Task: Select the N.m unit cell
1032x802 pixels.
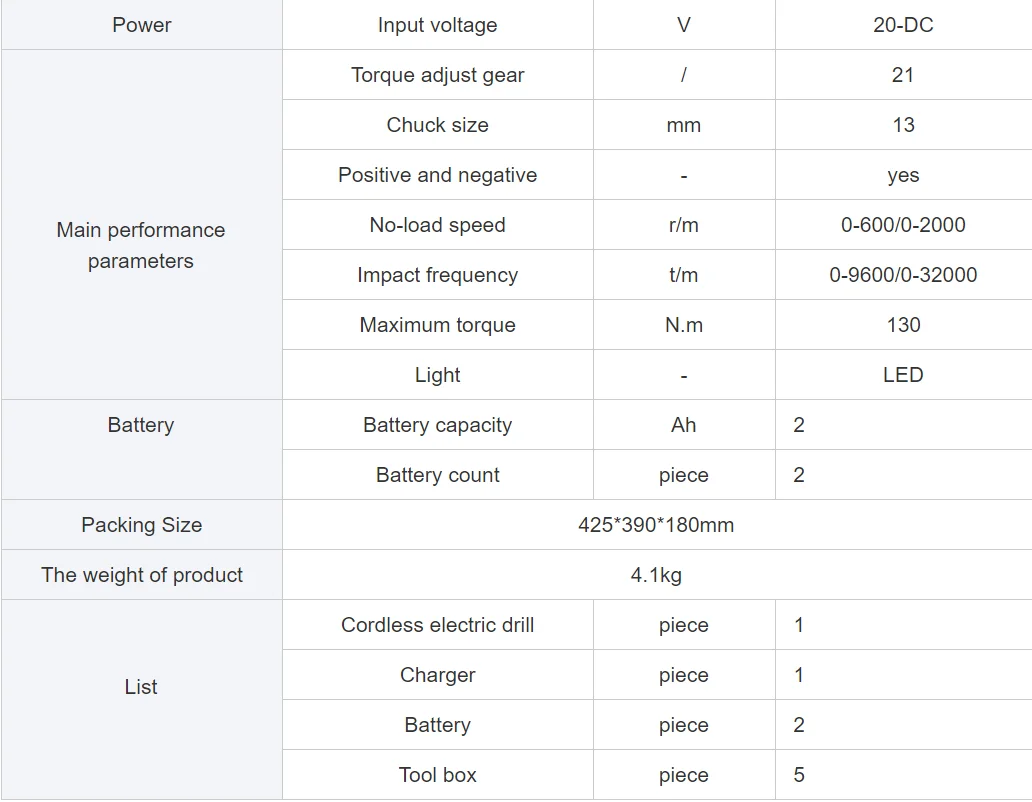Action: pyautogui.click(x=683, y=325)
